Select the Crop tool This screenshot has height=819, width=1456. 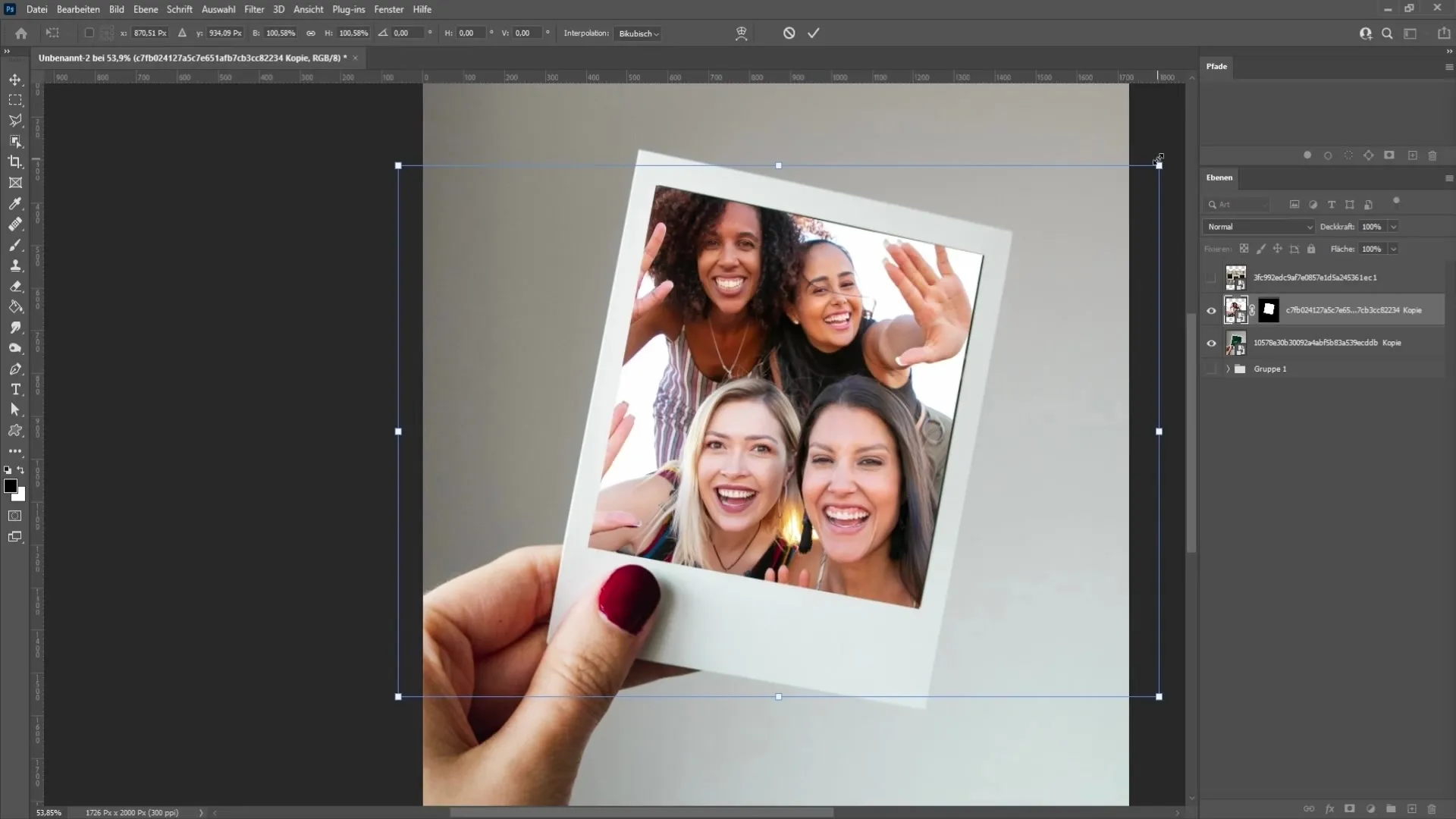[15, 162]
